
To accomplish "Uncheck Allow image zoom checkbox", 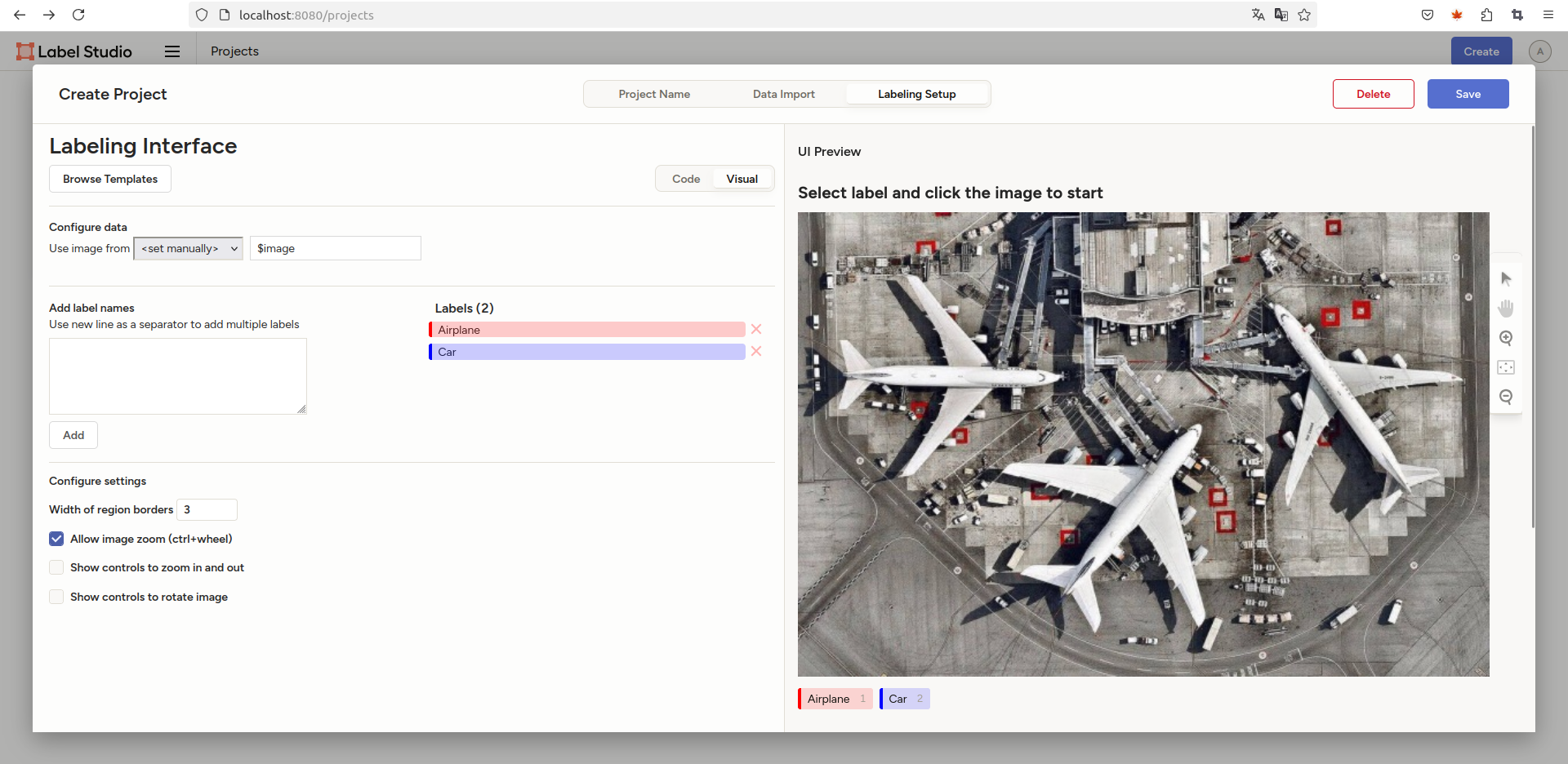I will click(x=56, y=539).
